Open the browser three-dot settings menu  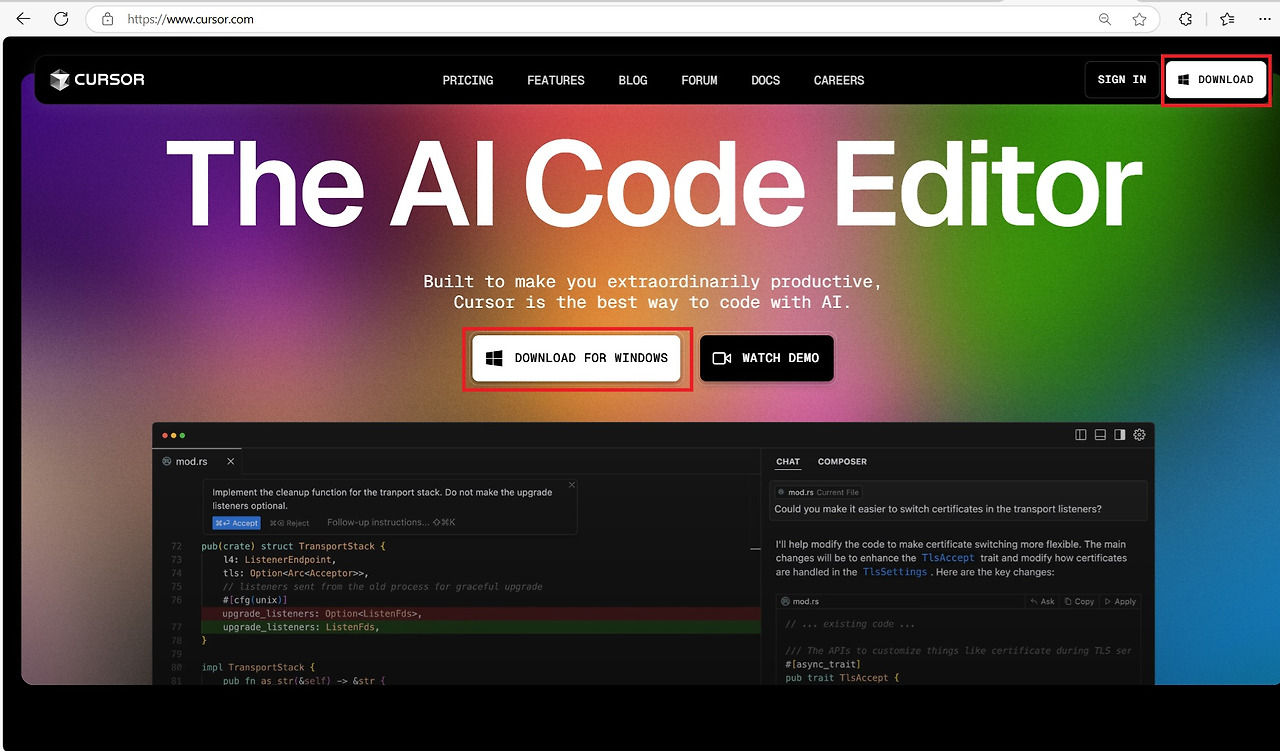[x=1263, y=19]
